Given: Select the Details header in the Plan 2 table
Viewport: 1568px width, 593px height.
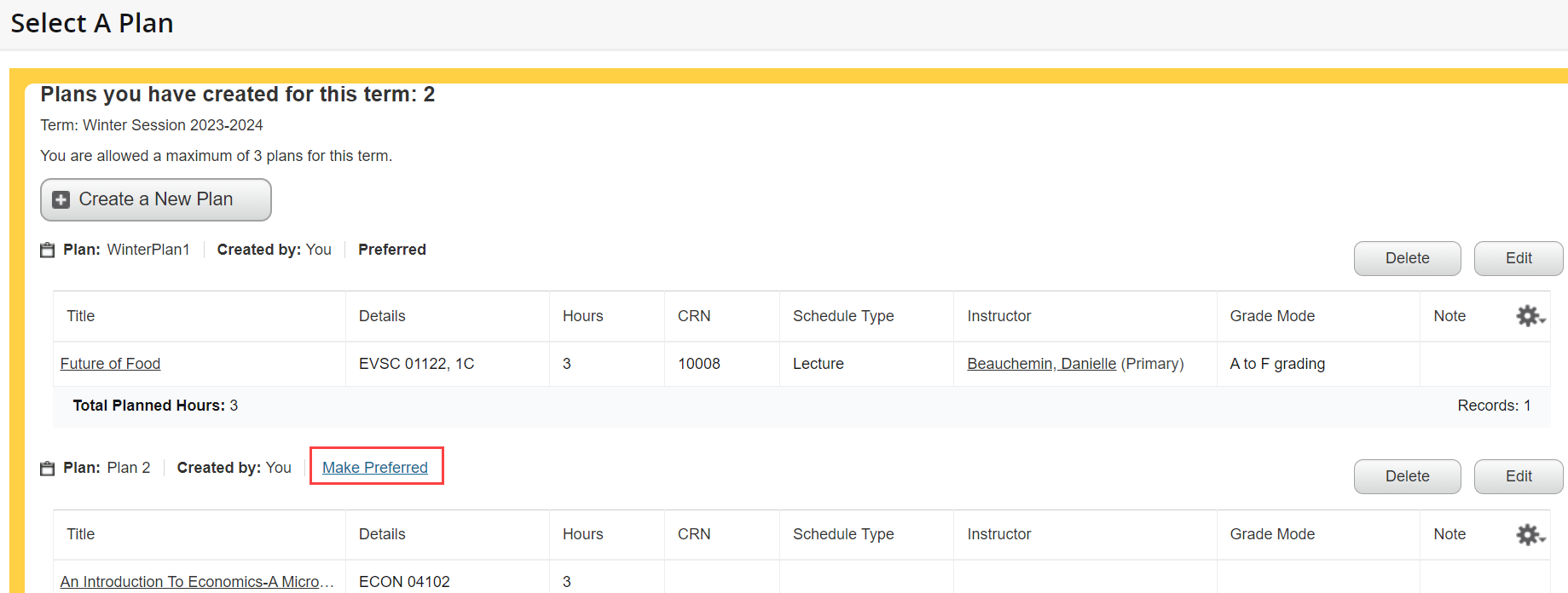Looking at the screenshot, I should point(382,534).
